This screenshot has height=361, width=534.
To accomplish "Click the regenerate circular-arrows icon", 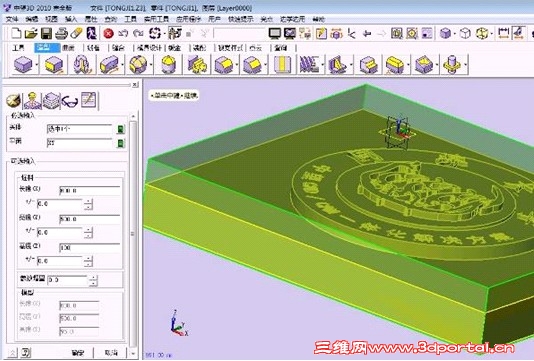I will coord(155,33).
